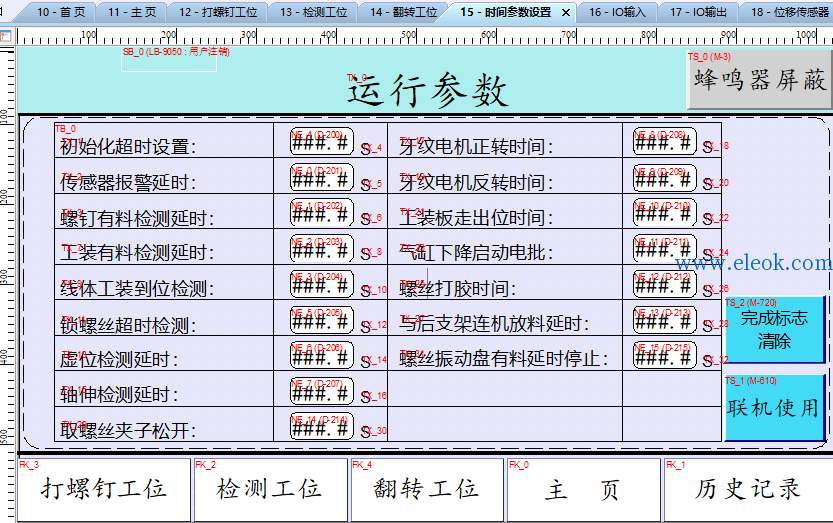Select numeric input for 牙纹电机反转时间

coord(665,177)
